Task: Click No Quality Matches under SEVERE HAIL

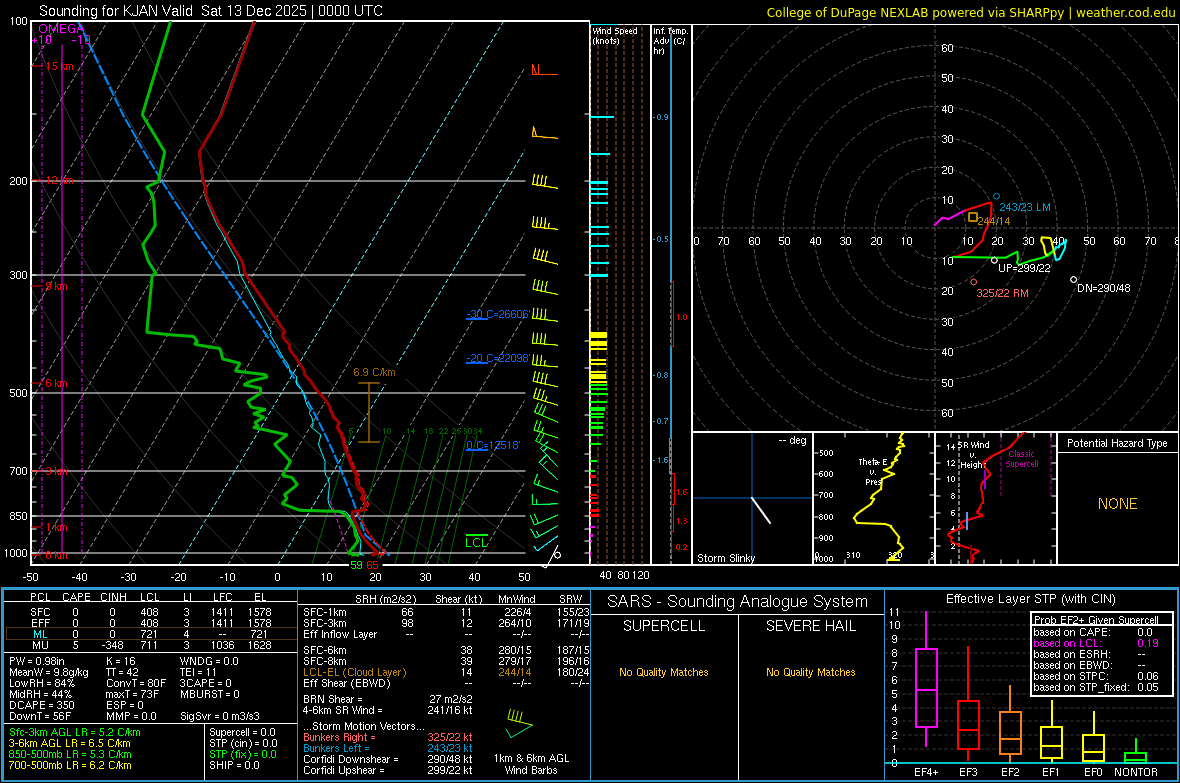Action: tap(810, 672)
